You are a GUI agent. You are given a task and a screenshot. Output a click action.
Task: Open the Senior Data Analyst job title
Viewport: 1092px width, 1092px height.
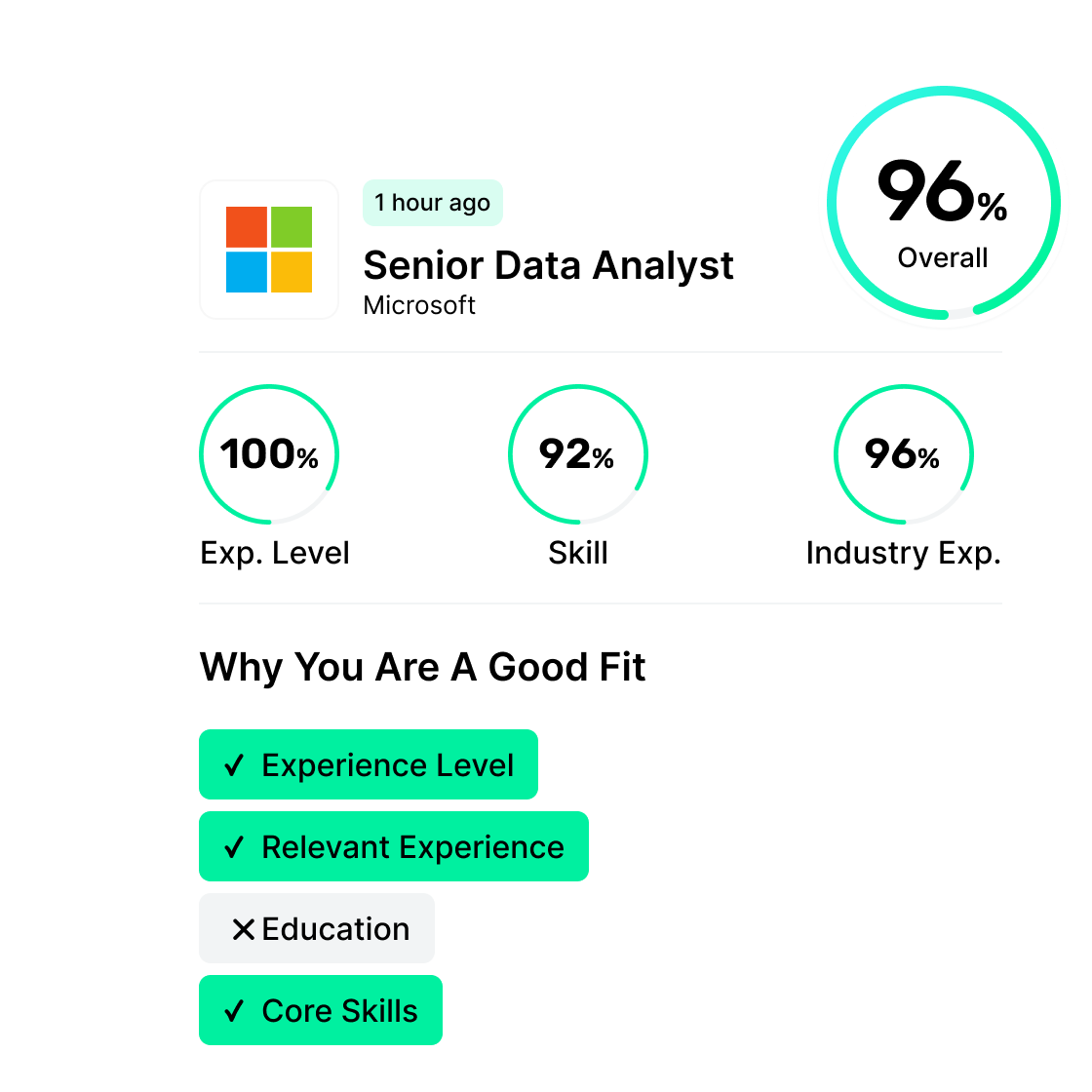coord(548,266)
